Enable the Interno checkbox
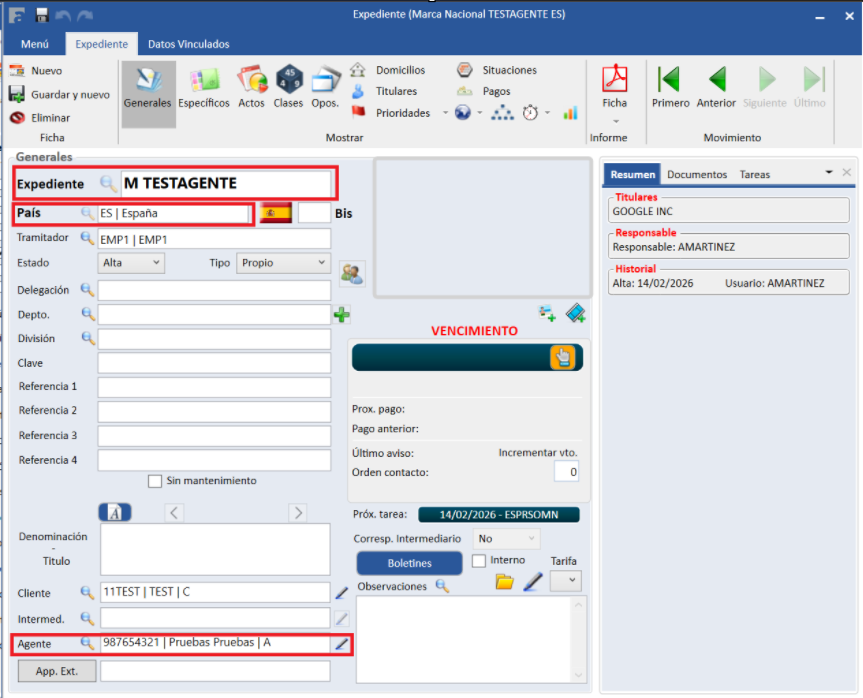Image resolution: width=863 pixels, height=698 pixels. pyautogui.click(x=479, y=561)
